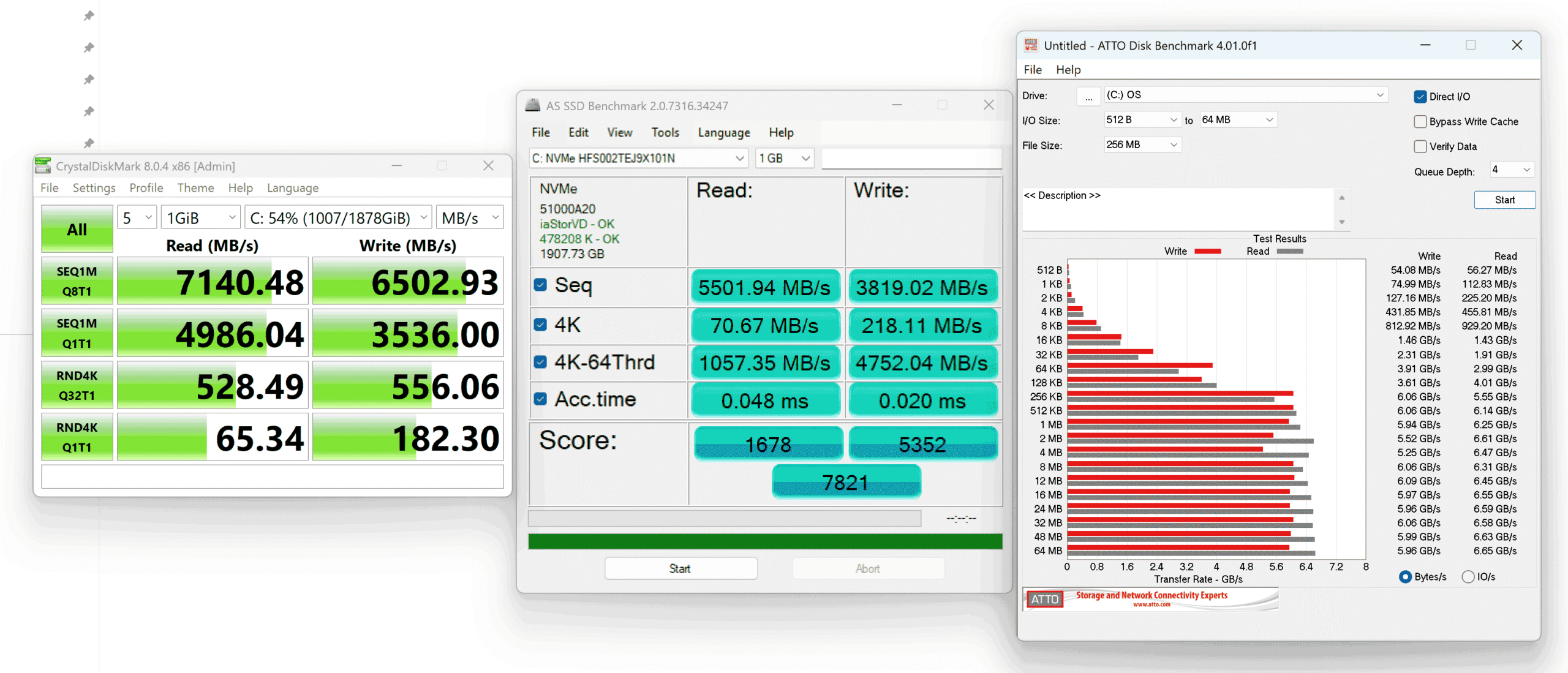Enable Verify Data checkbox in ATTO

(1420, 146)
